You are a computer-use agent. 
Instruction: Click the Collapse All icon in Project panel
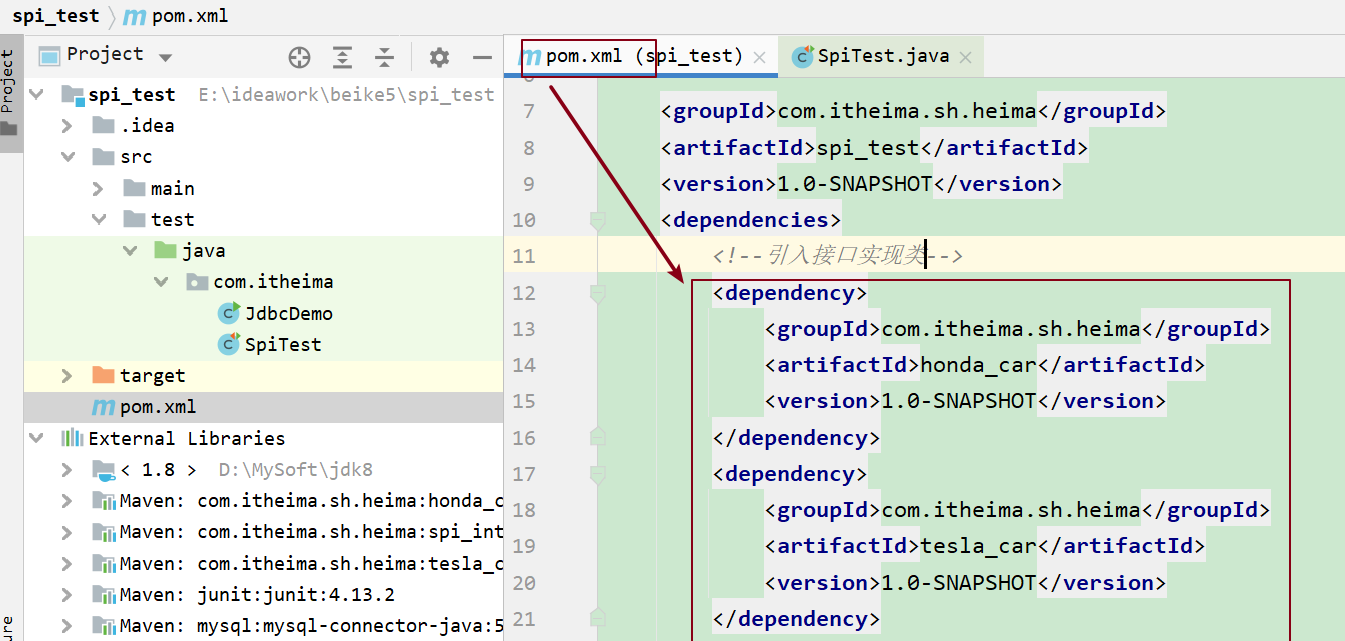click(x=384, y=58)
